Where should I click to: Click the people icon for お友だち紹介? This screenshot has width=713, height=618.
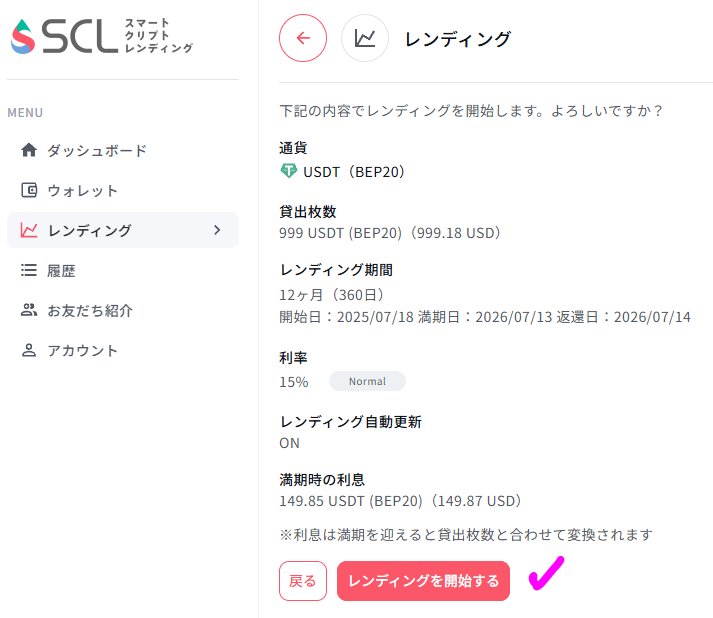pyautogui.click(x=29, y=310)
